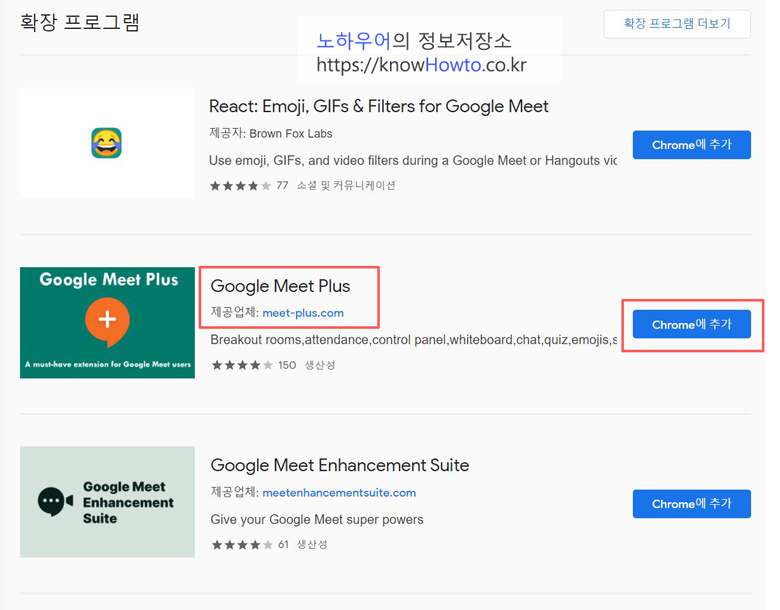Add React Emoji extension to Chrome
The width and height of the screenshot is (780, 610).
[691, 145]
